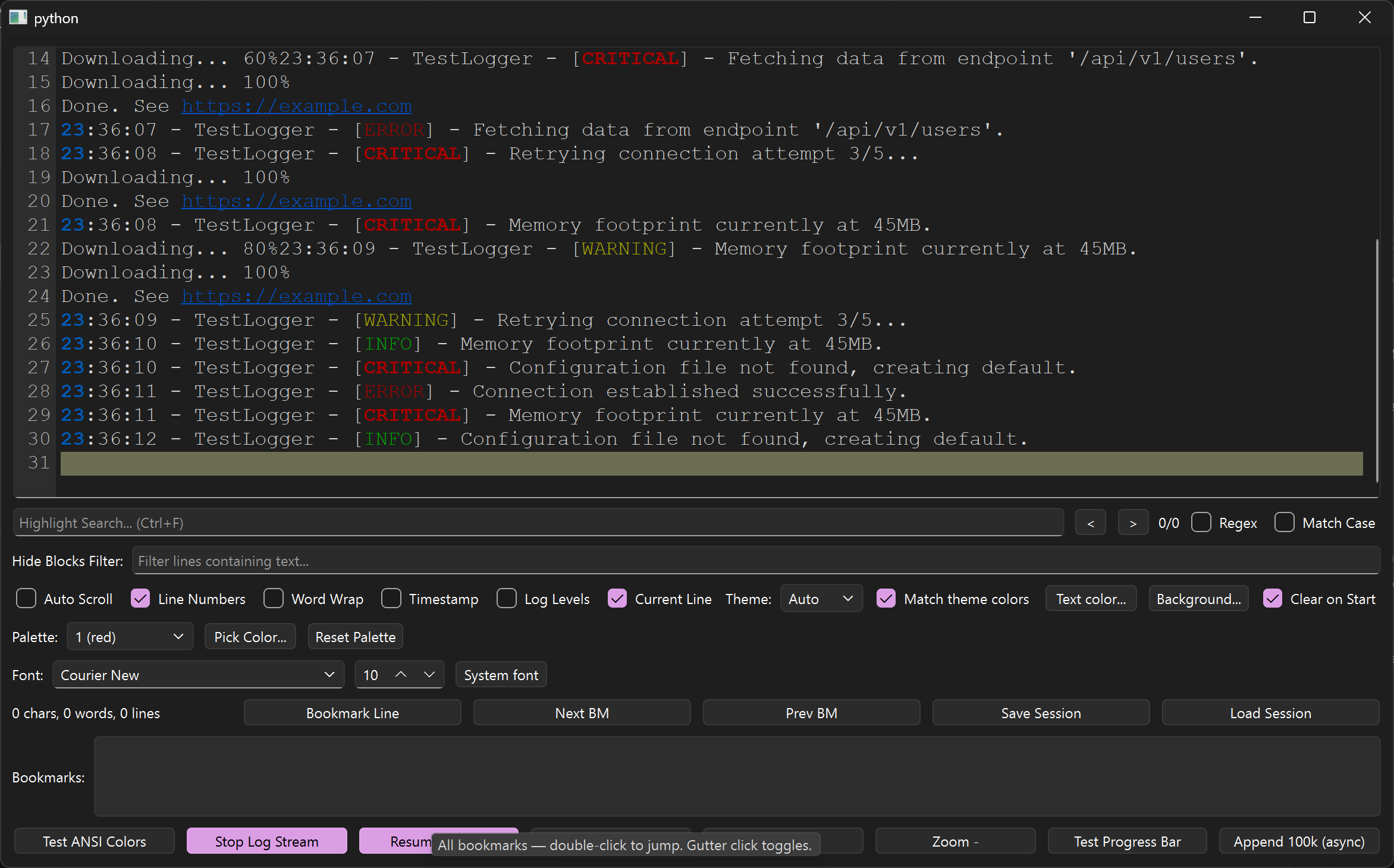
Task: Go to previous search match button
Action: pos(1090,523)
